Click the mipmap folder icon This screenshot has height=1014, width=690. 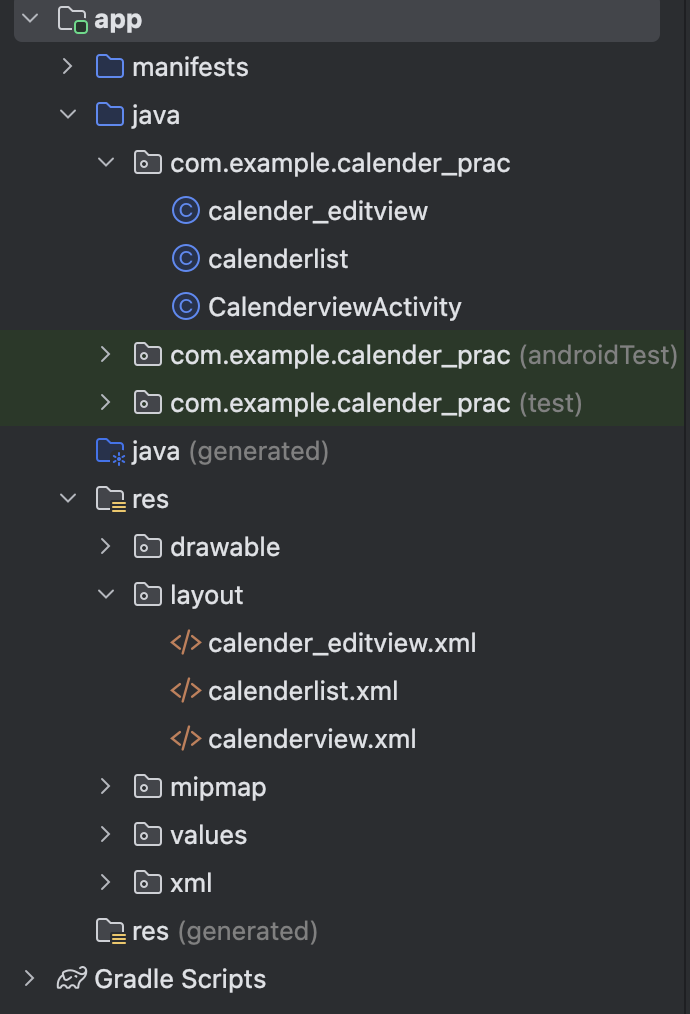click(147, 786)
